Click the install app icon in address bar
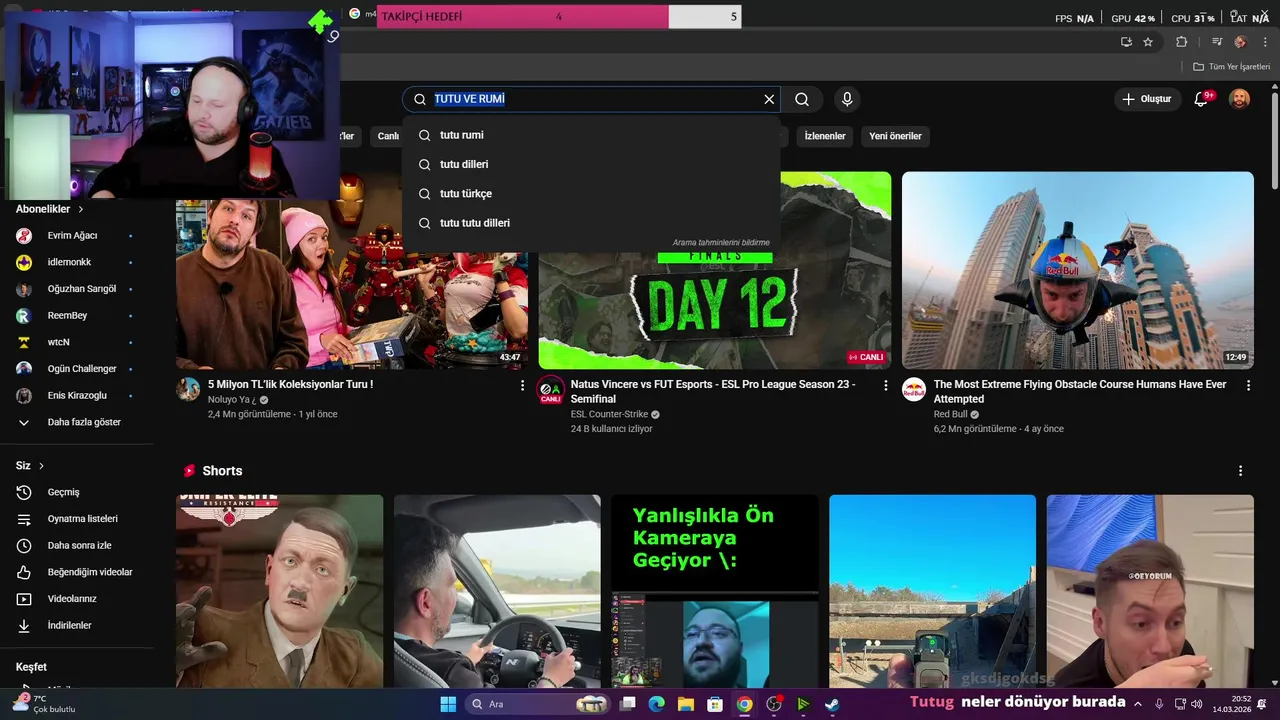This screenshot has width=1280, height=720. [x=1126, y=42]
